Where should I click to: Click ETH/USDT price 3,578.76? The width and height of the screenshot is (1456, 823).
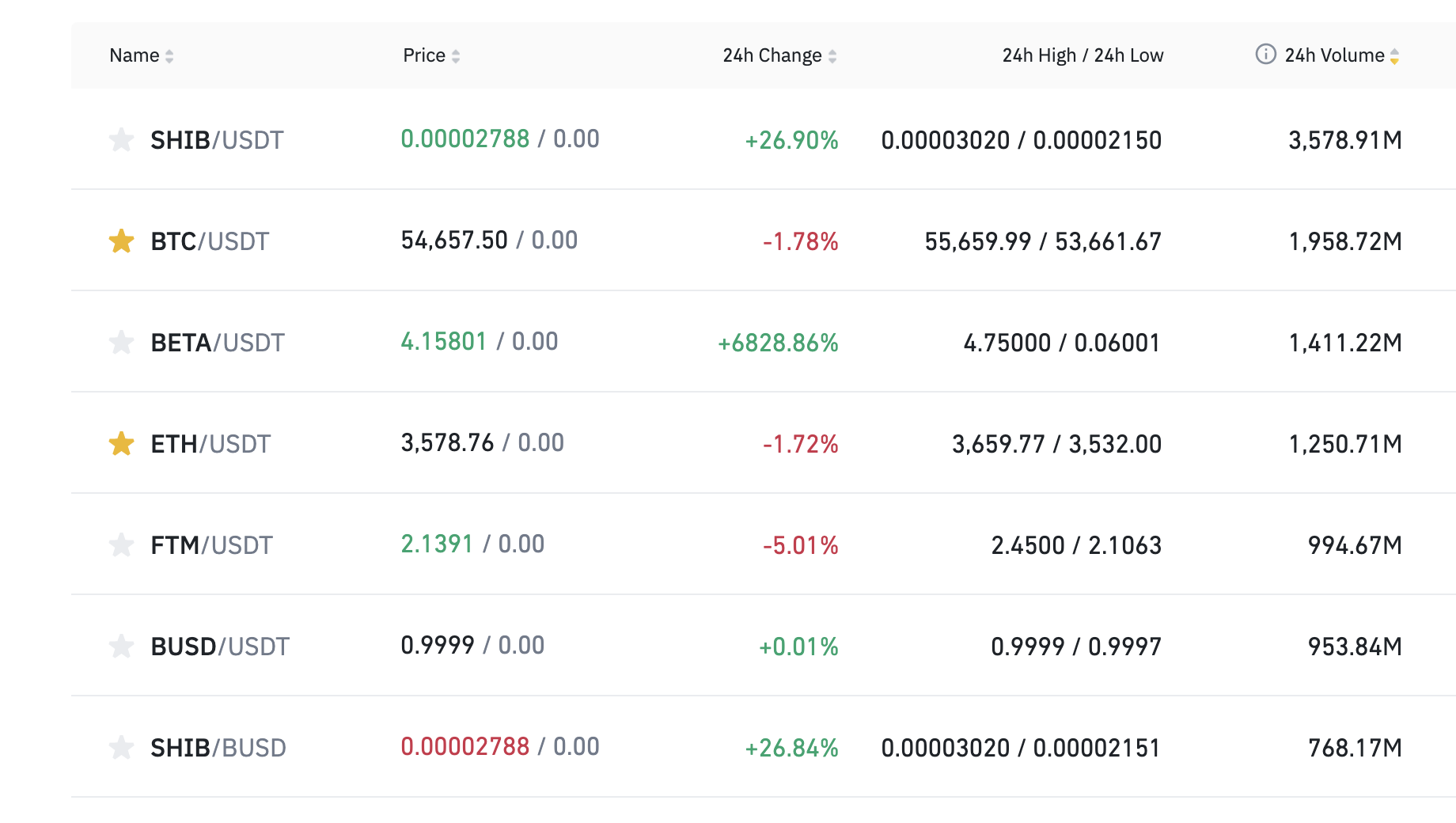pyautogui.click(x=447, y=442)
